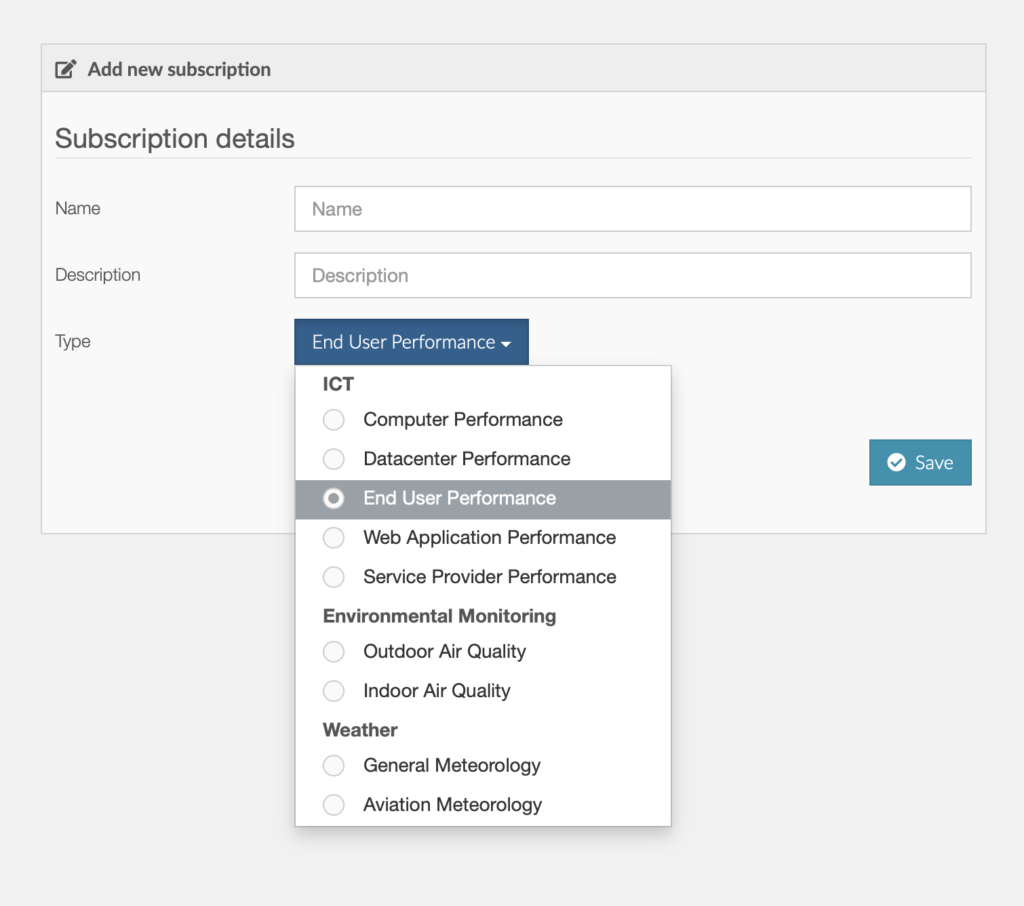The image size is (1024, 906).
Task: Click the Environmental Monitoring group heading
Action: (440, 616)
